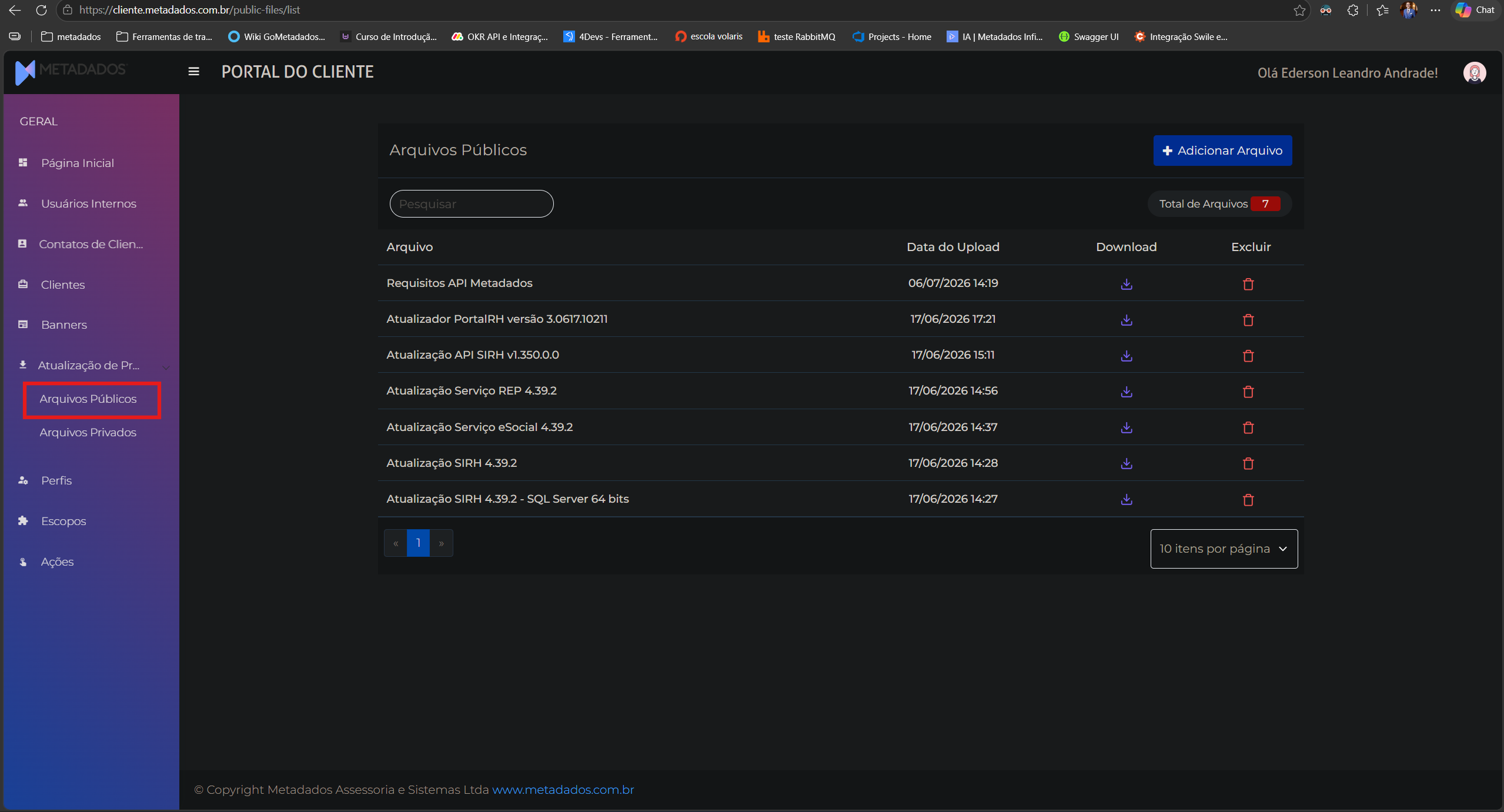Click the Arquivo column header
Image resolution: width=1504 pixels, height=812 pixels.
click(x=409, y=247)
